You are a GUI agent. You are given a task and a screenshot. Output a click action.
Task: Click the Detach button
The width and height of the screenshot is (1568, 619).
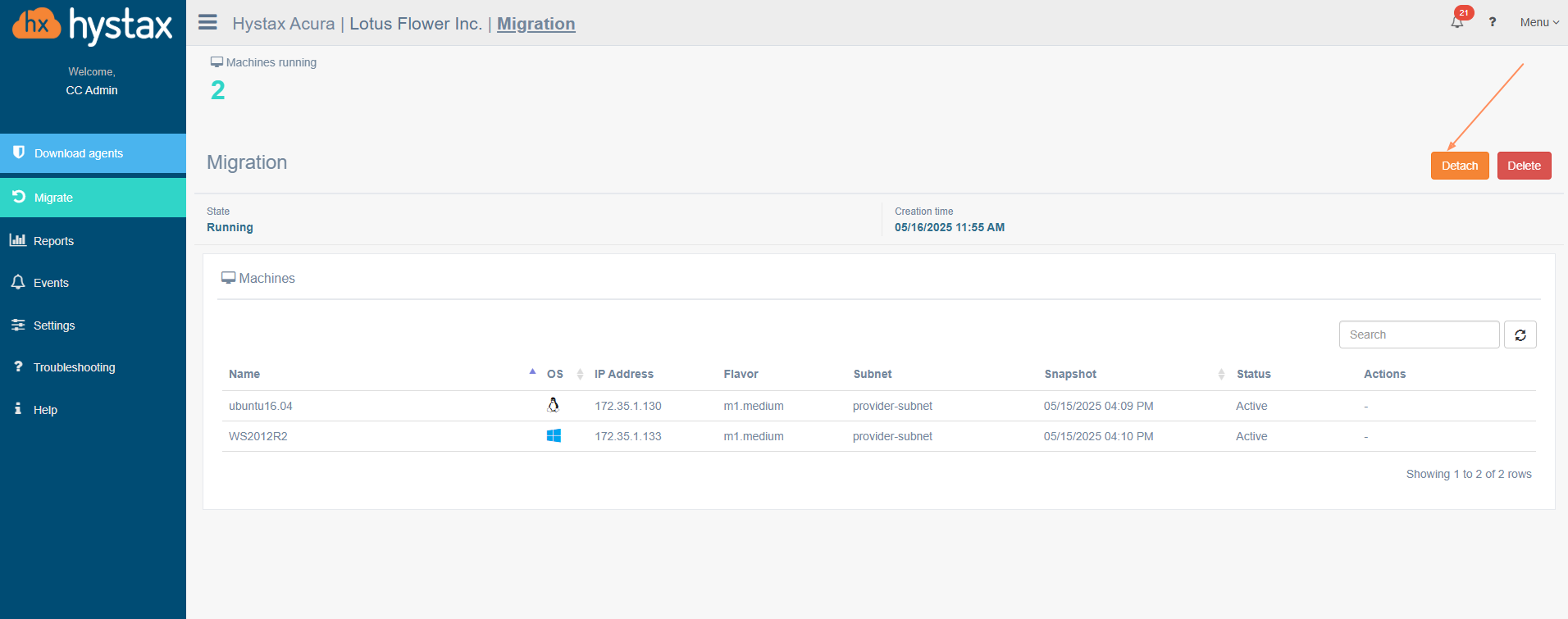click(1460, 166)
